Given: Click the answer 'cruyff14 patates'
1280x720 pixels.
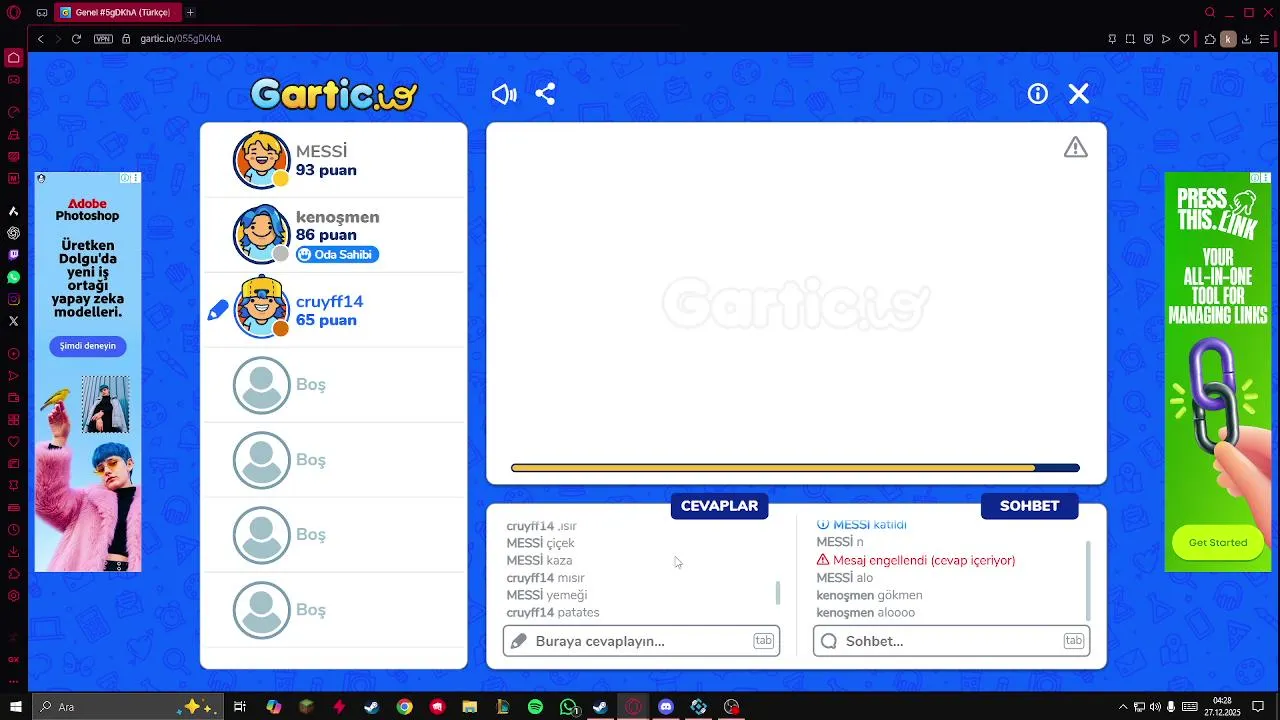Looking at the screenshot, I should click(553, 613).
